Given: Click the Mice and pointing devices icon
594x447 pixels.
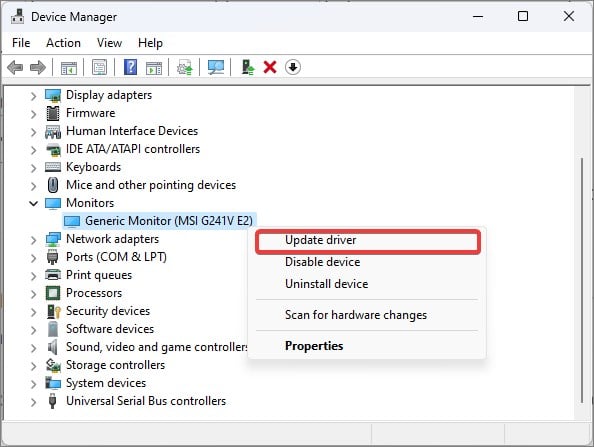Looking at the screenshot, I should tap(53, 185).
